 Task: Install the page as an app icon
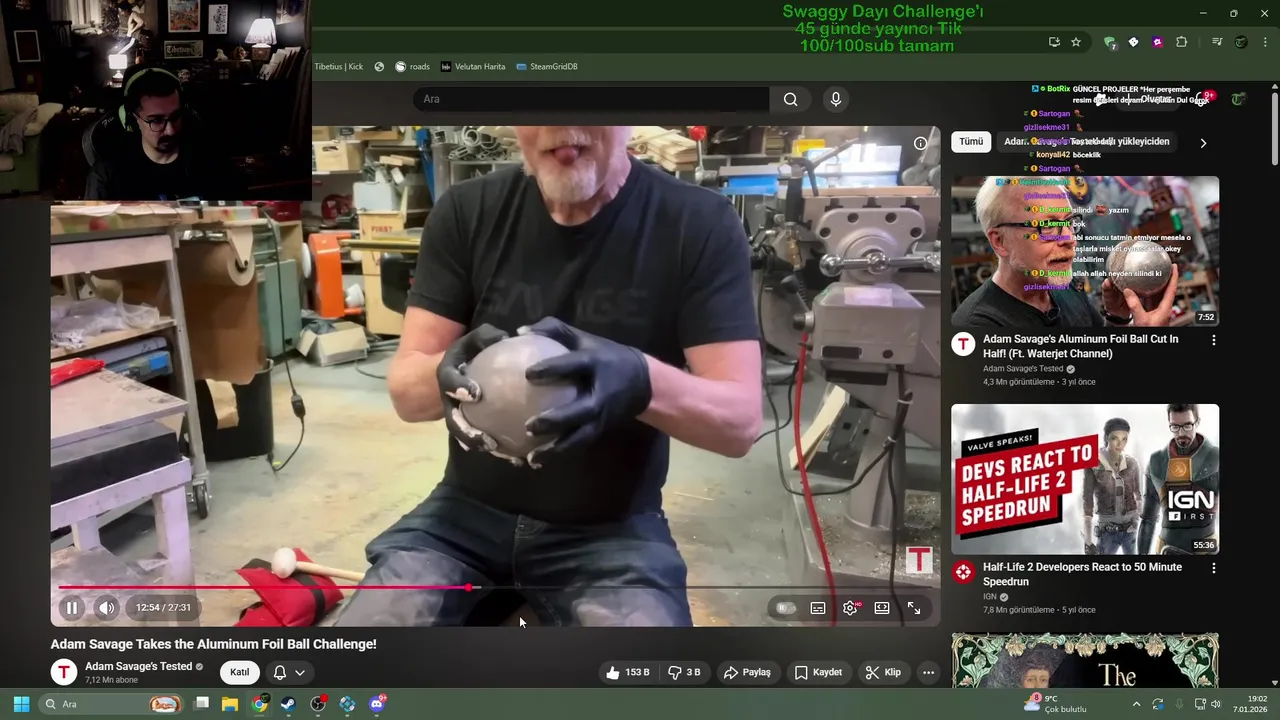coord(1054,42)
